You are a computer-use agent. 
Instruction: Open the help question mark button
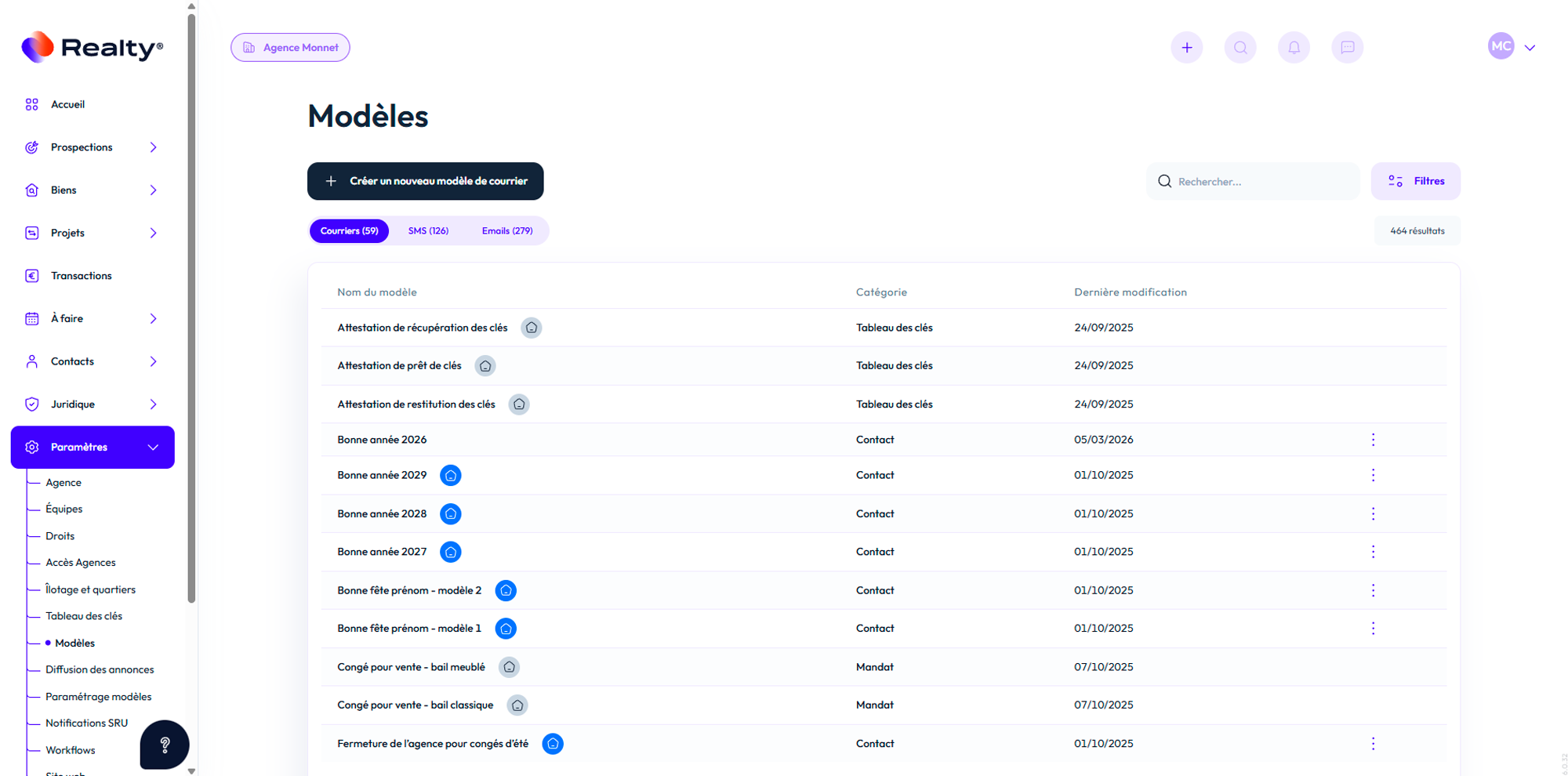(x=165, y=745)
